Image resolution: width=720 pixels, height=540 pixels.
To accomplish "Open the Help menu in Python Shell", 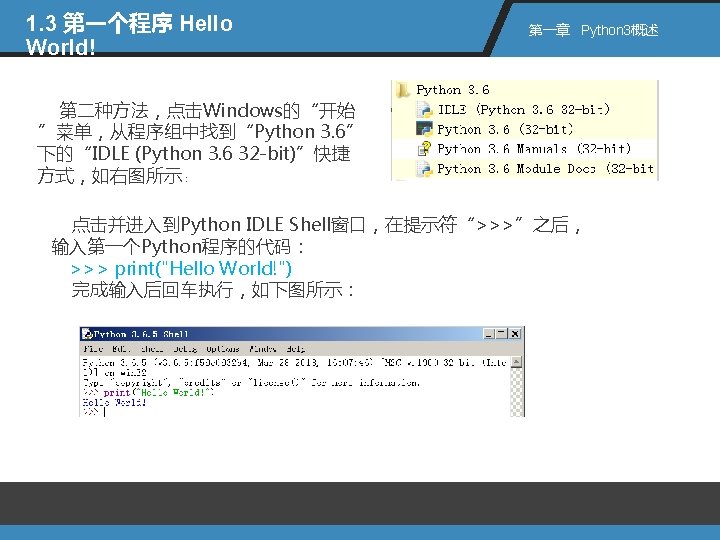I will coord(296,349).
